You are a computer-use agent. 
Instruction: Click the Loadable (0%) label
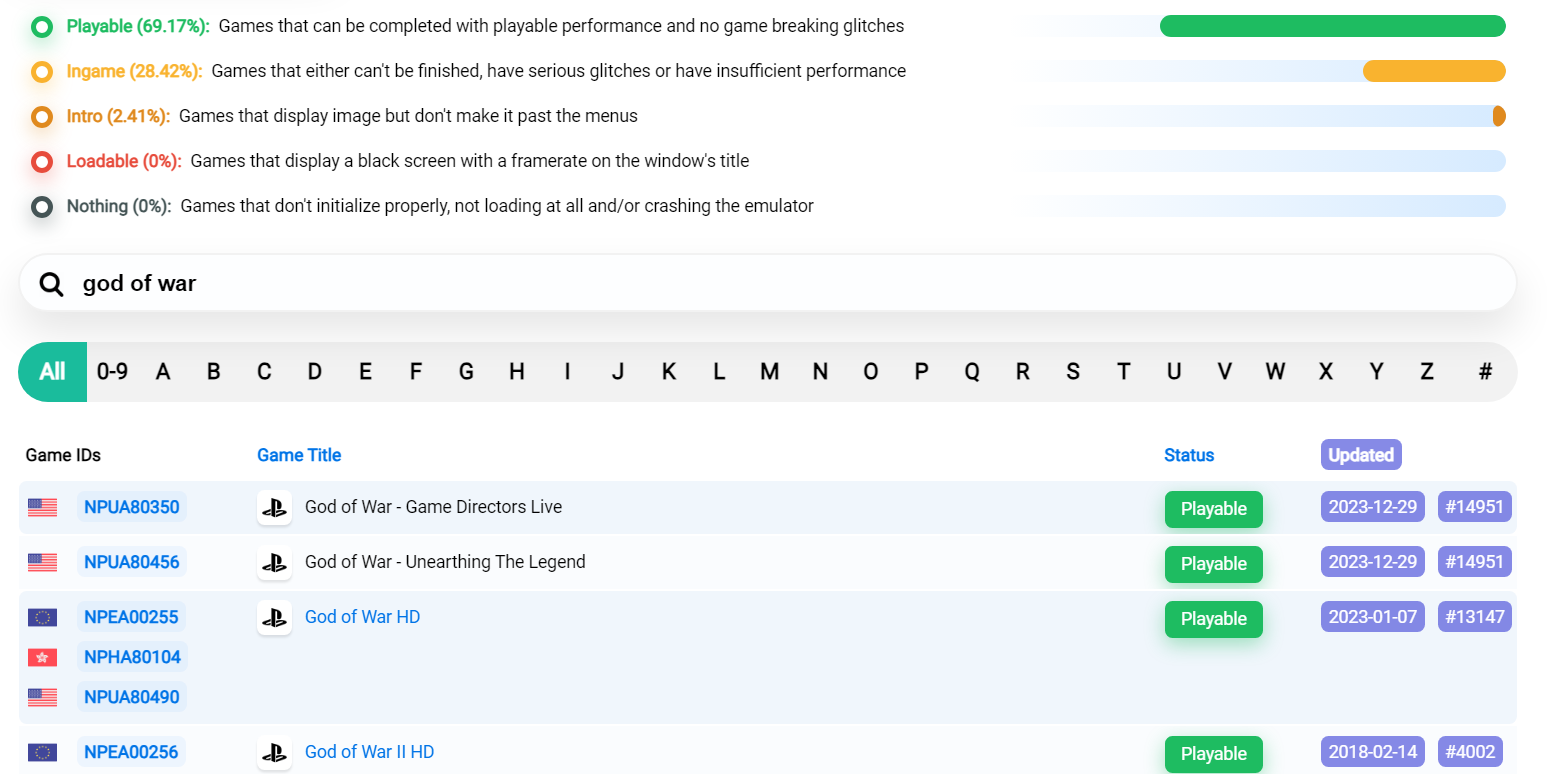pyautogui.click(x=124, y=161)
